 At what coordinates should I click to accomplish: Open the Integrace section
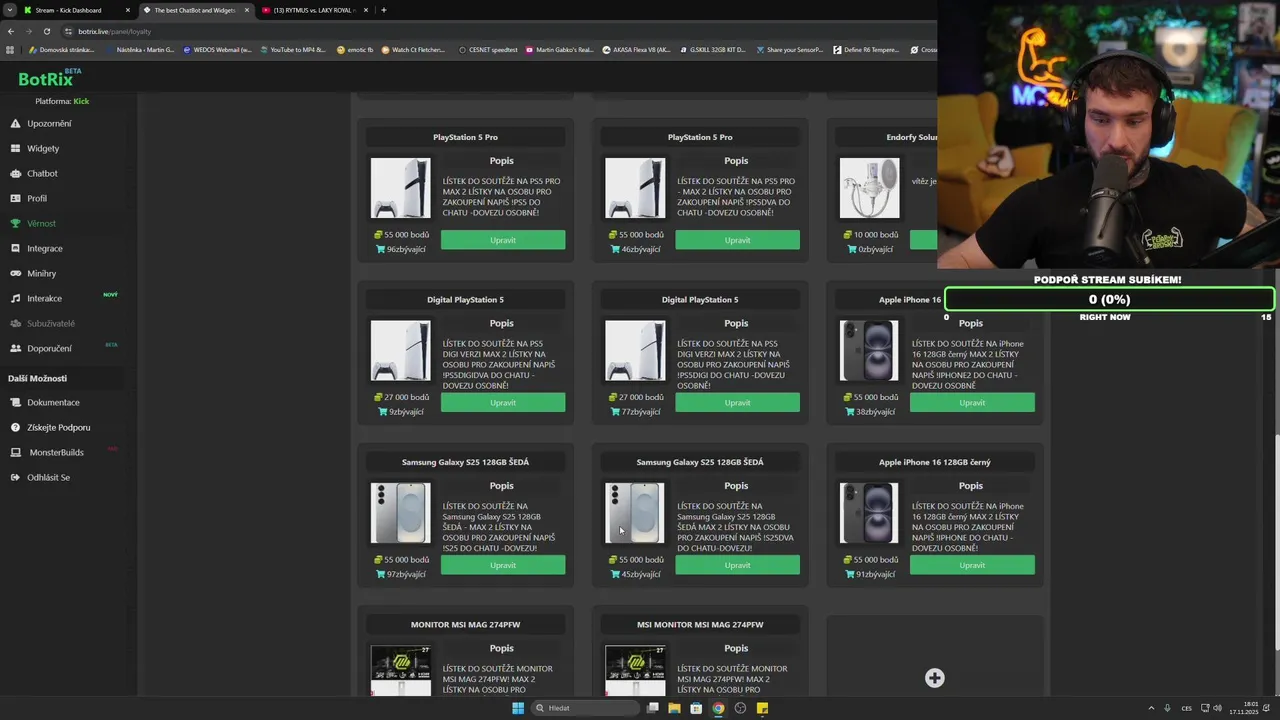tap(44, 248)
